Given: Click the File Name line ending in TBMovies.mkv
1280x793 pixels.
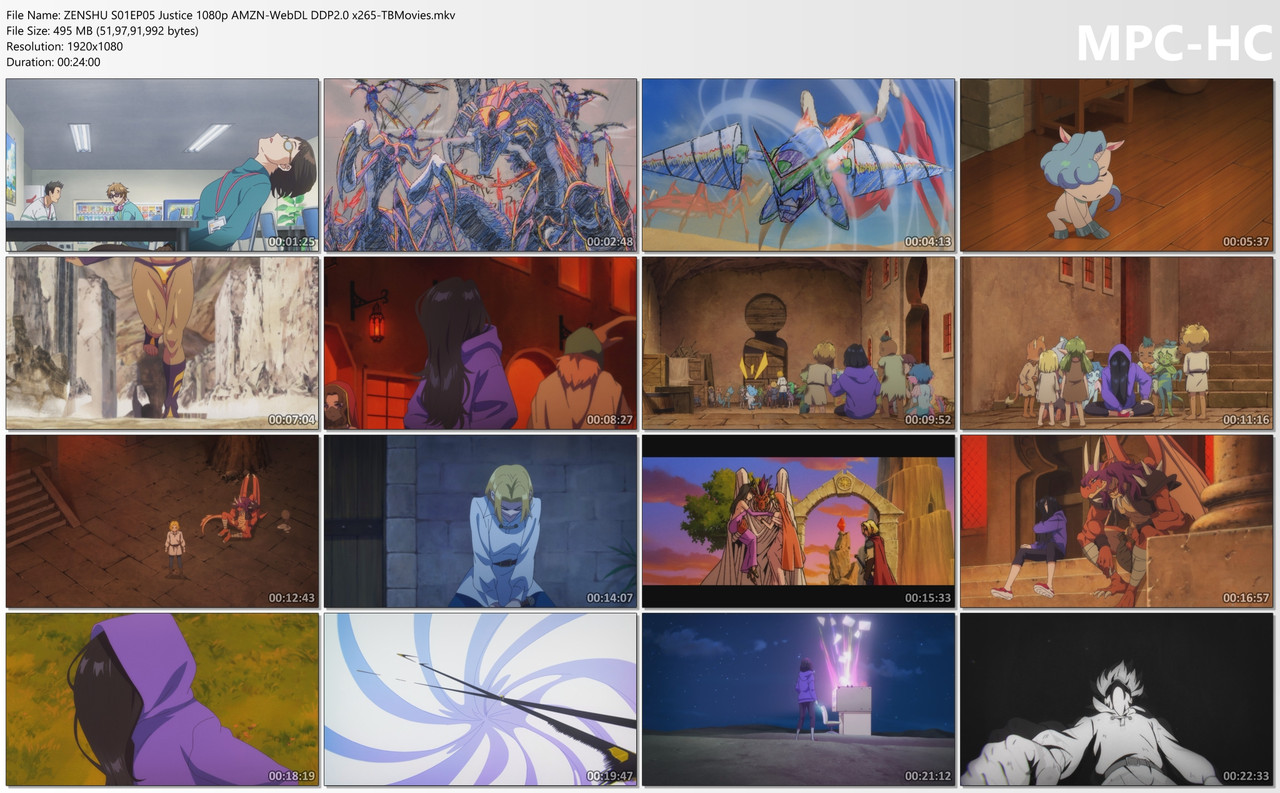Looking at the screenshot, I should [x=231, y=16].
